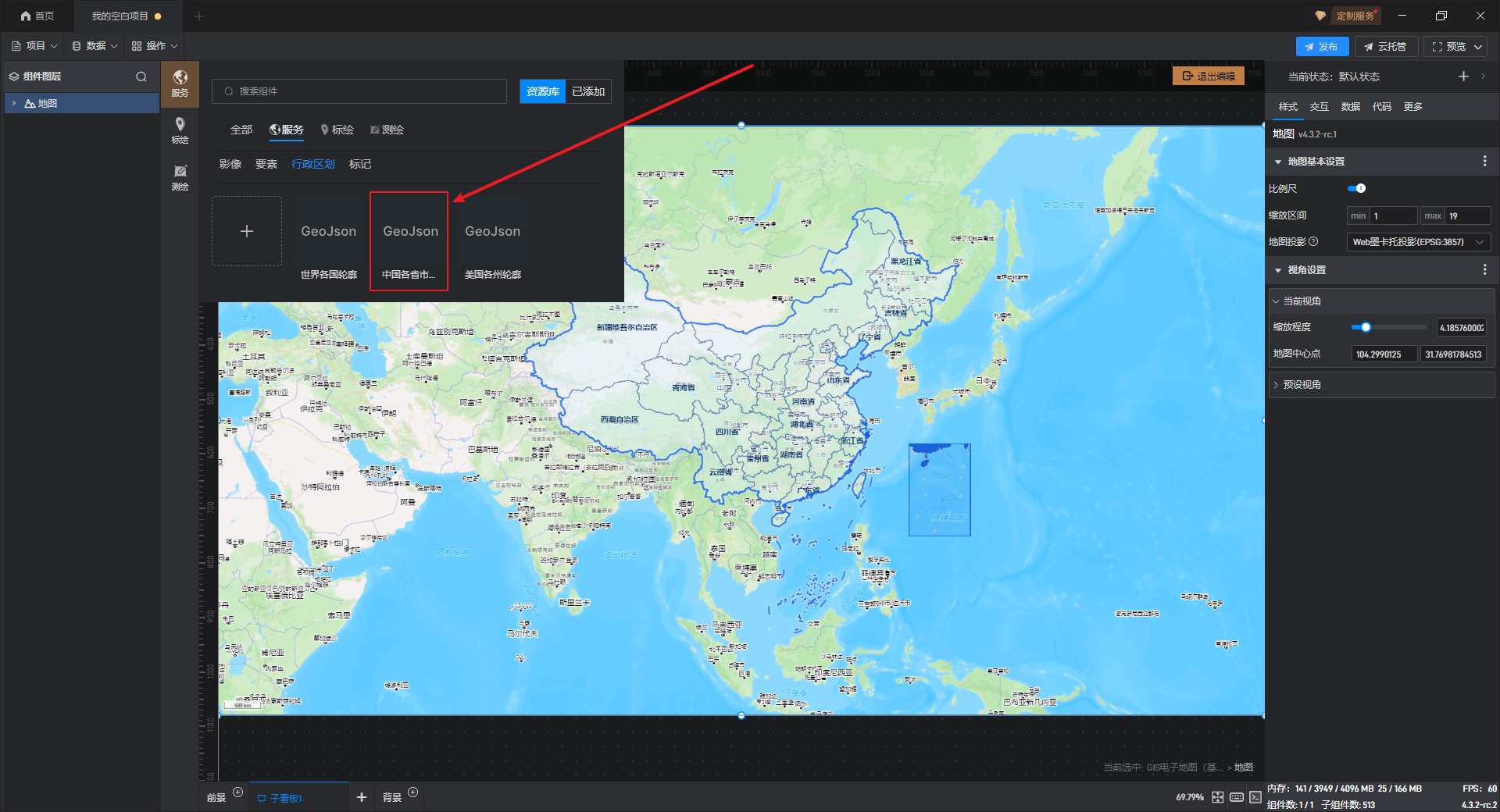The image size is (1500, 812).
Task: Click the fit-to-screen icon in status bar
Action: (x=1218, y=797)
